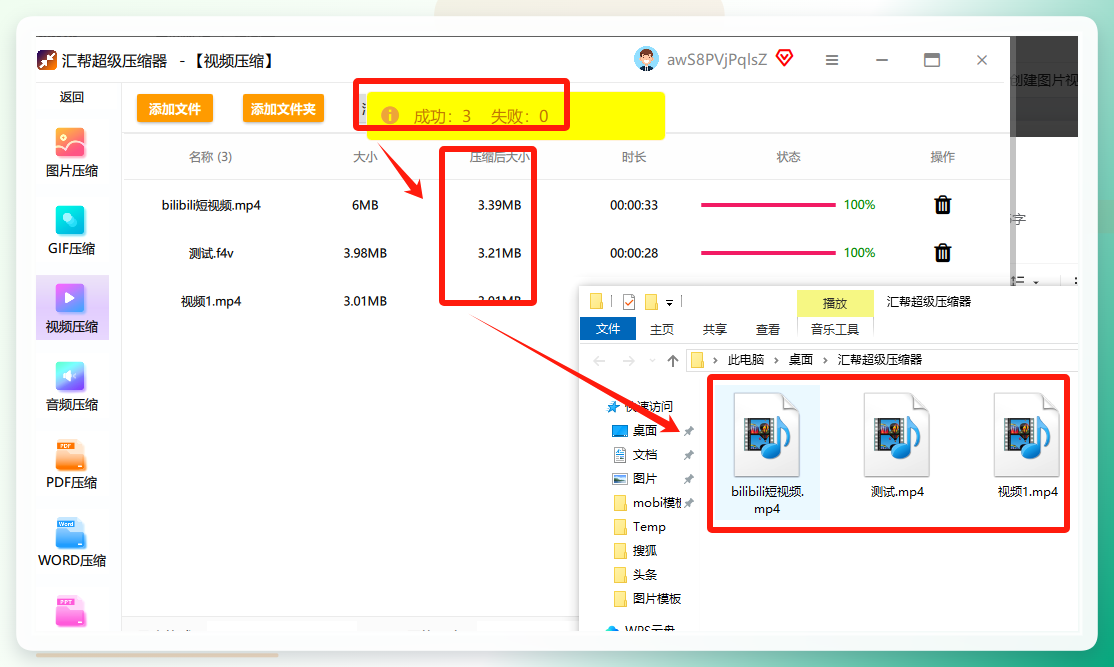Open GIF压缩 tool in sidebar

click(72, 231)
